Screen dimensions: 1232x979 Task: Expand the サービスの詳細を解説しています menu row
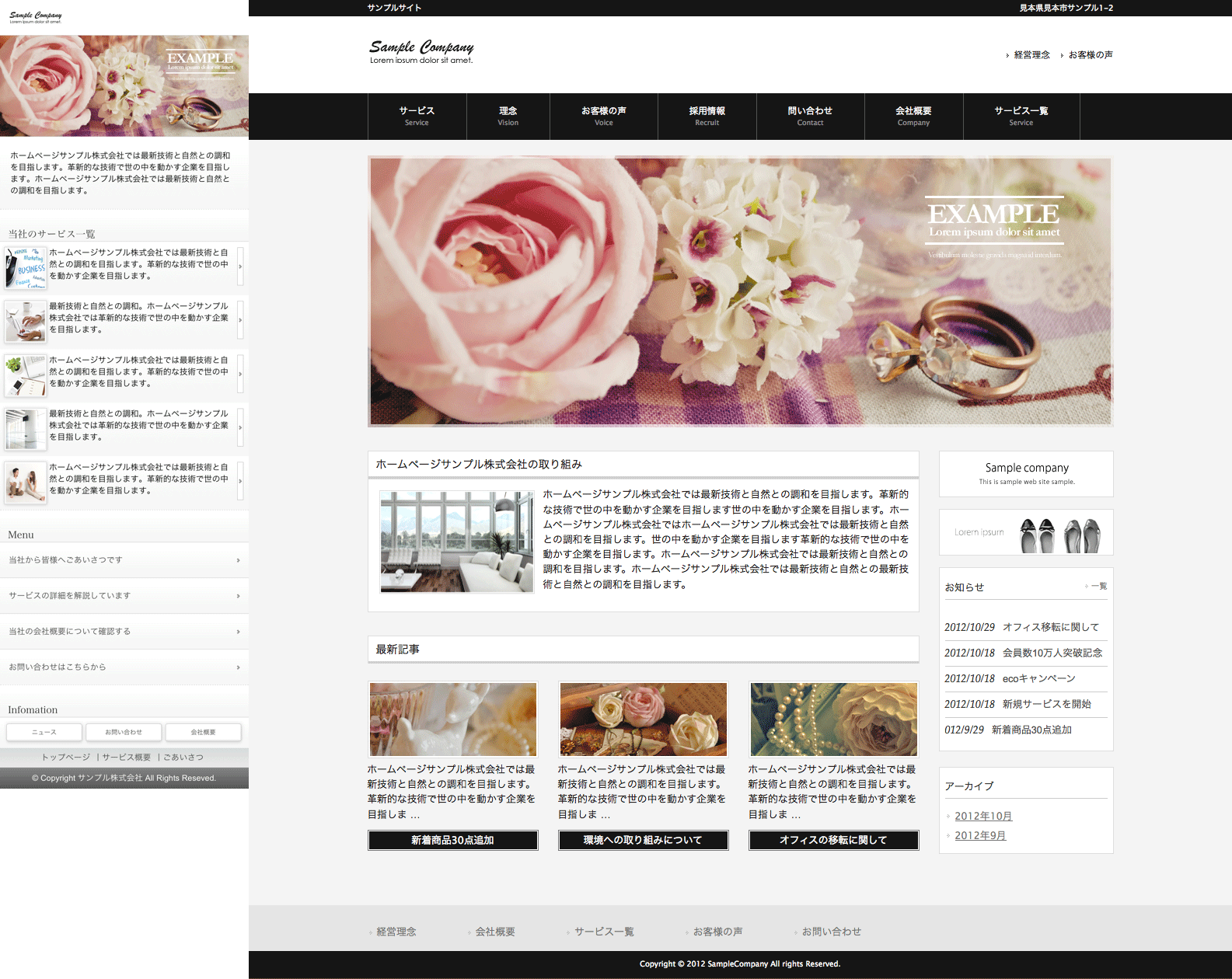coord(124,596)
